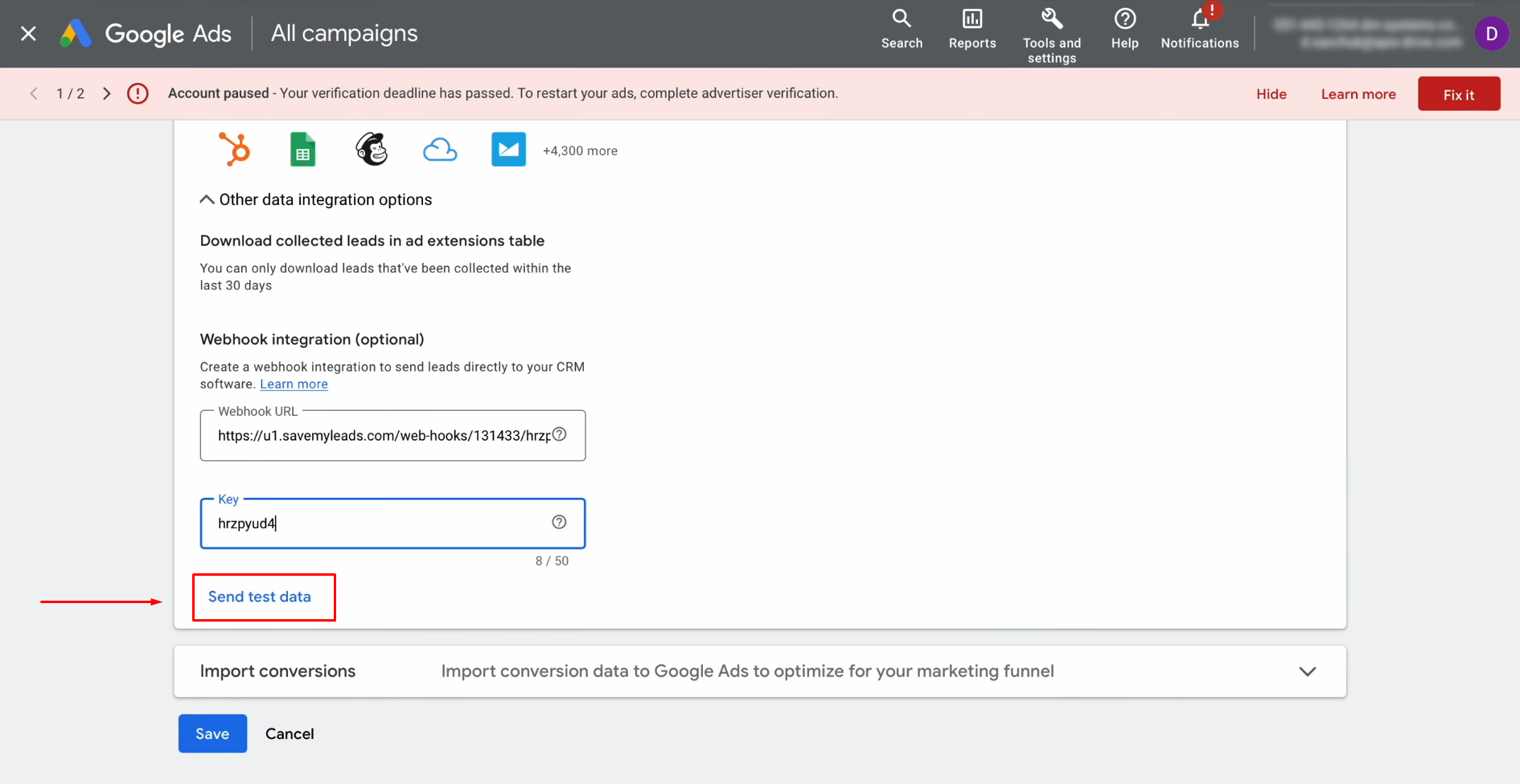Click the Webhook URL input field
Image resolution: width=1520 pixels, height=784 pixels.
392,436
